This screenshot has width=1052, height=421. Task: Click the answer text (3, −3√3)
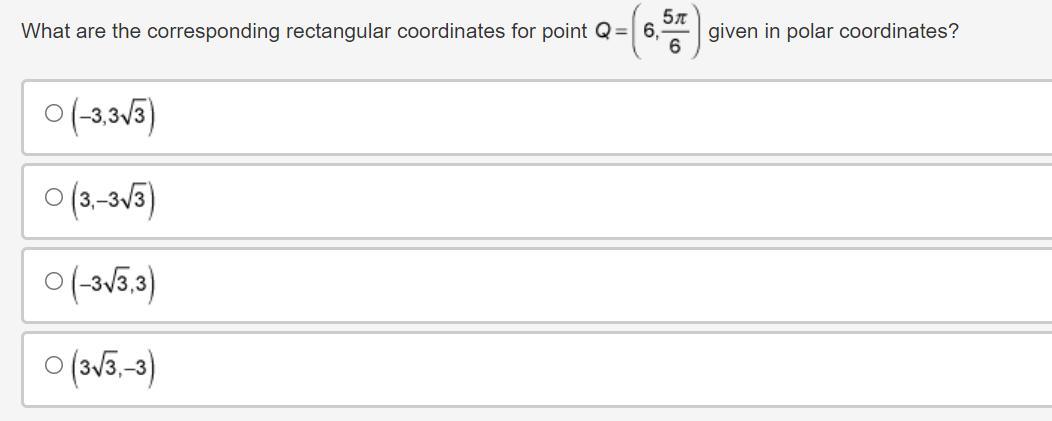click(x=113, y=201)
